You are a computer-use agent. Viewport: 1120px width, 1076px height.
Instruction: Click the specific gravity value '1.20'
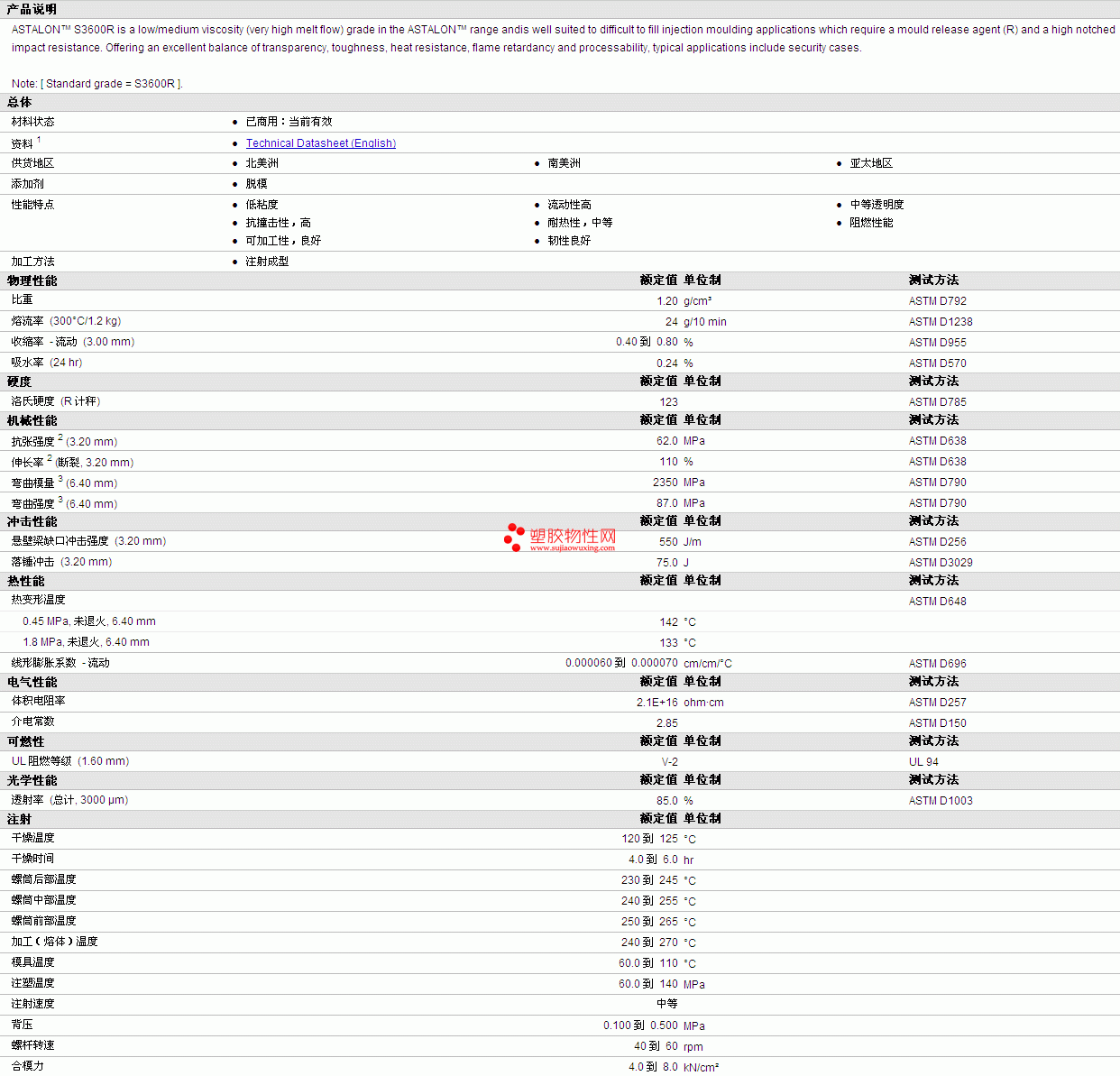tap(667, 301)
